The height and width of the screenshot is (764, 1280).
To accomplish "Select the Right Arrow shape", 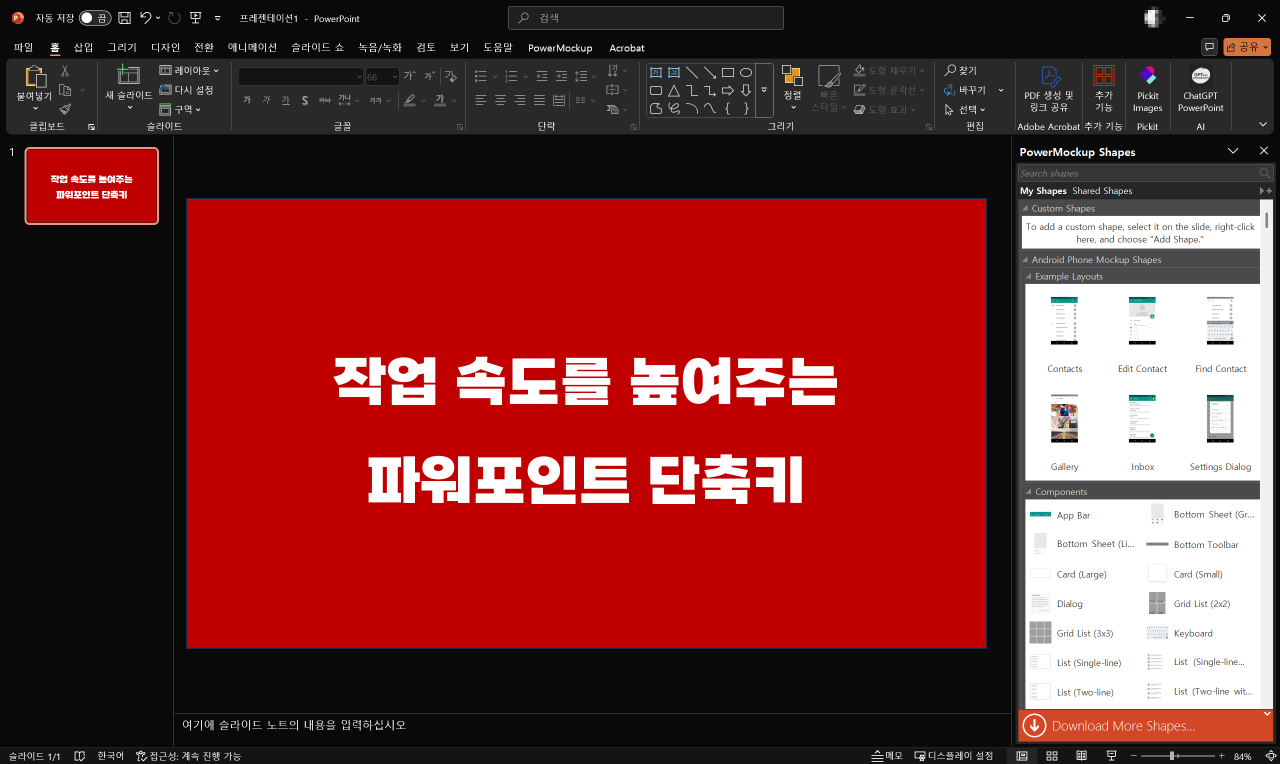I will point(728,90).
